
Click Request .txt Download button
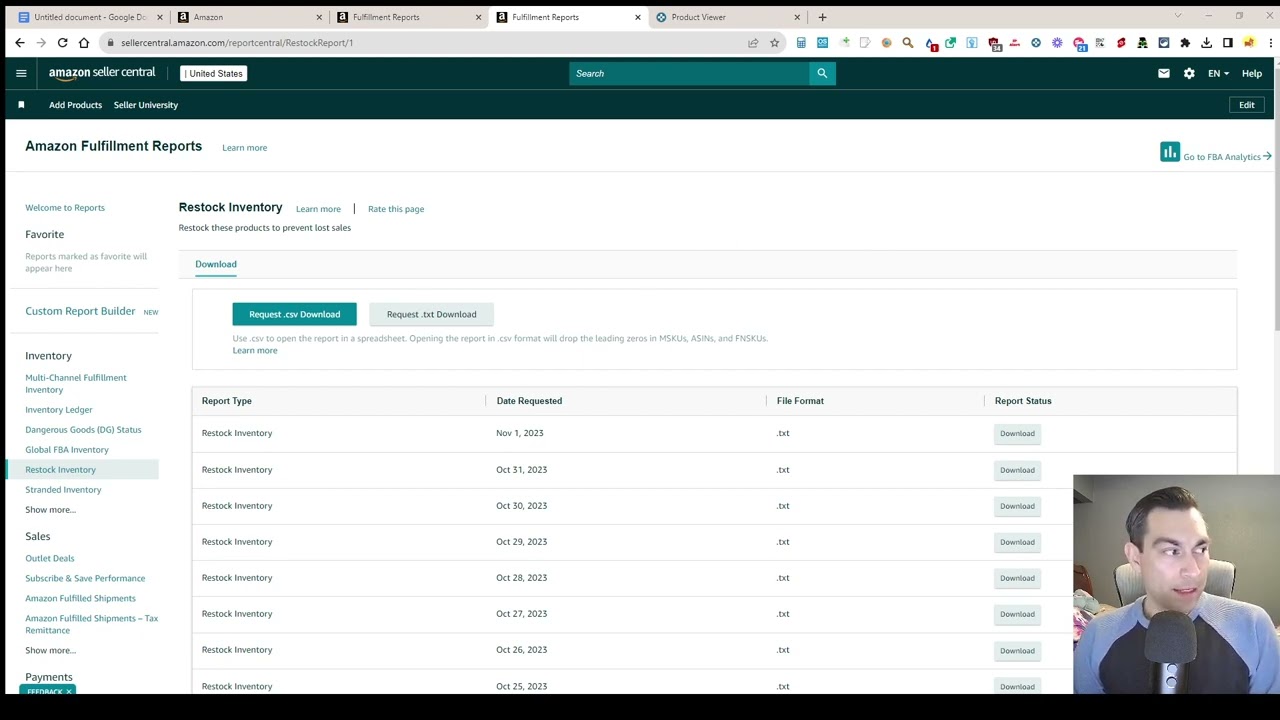431,314
